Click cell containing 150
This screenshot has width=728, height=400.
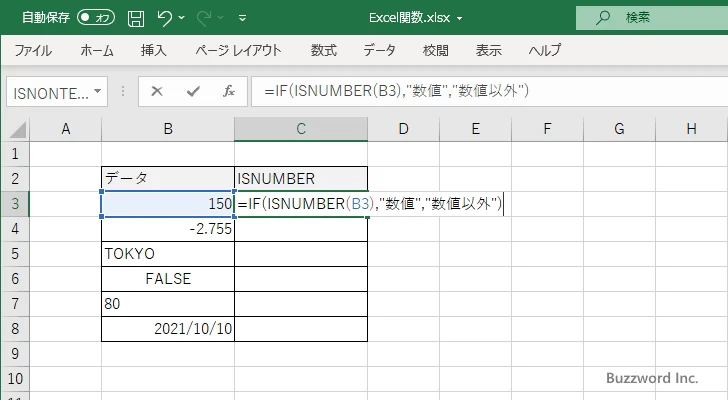coord(168,204)
